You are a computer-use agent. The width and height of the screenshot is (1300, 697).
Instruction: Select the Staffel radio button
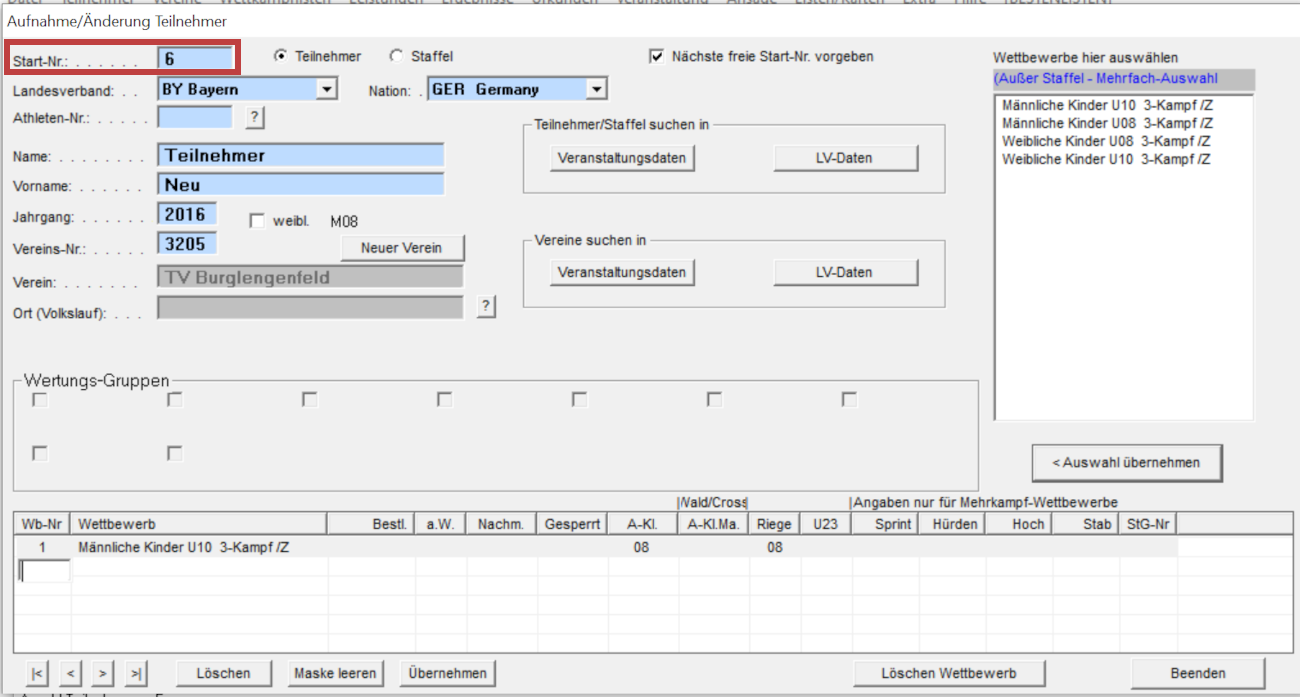421,57
